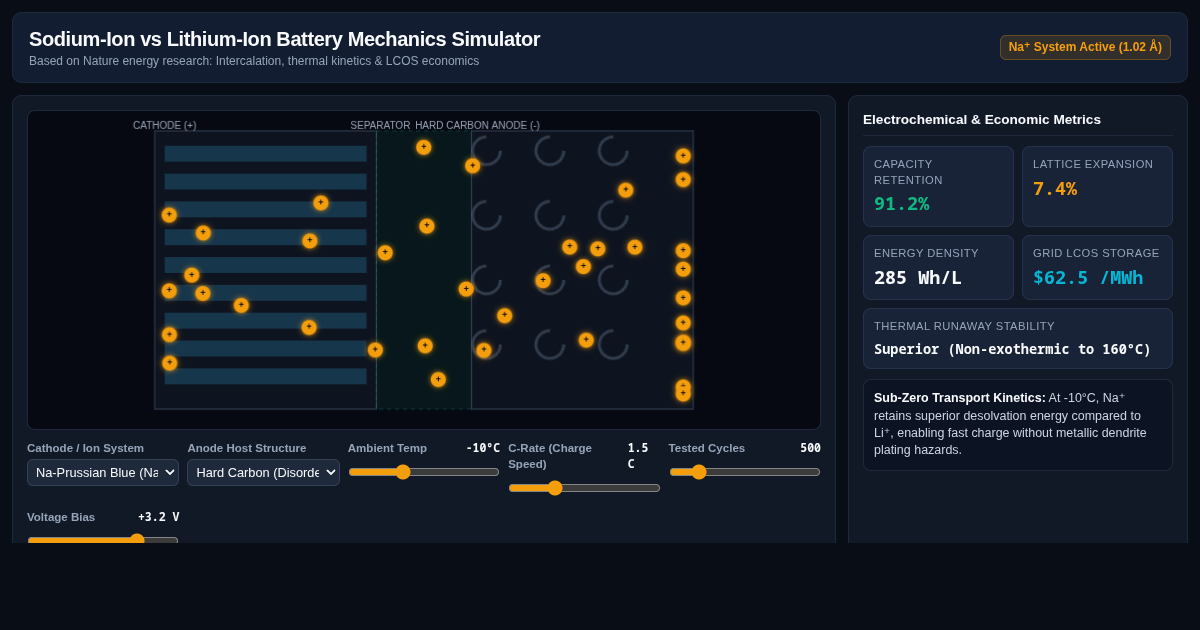Screen dimensions: 1200x630
Task: Adjust the Voltage Bias slider
Action: [x=103, y=540]
